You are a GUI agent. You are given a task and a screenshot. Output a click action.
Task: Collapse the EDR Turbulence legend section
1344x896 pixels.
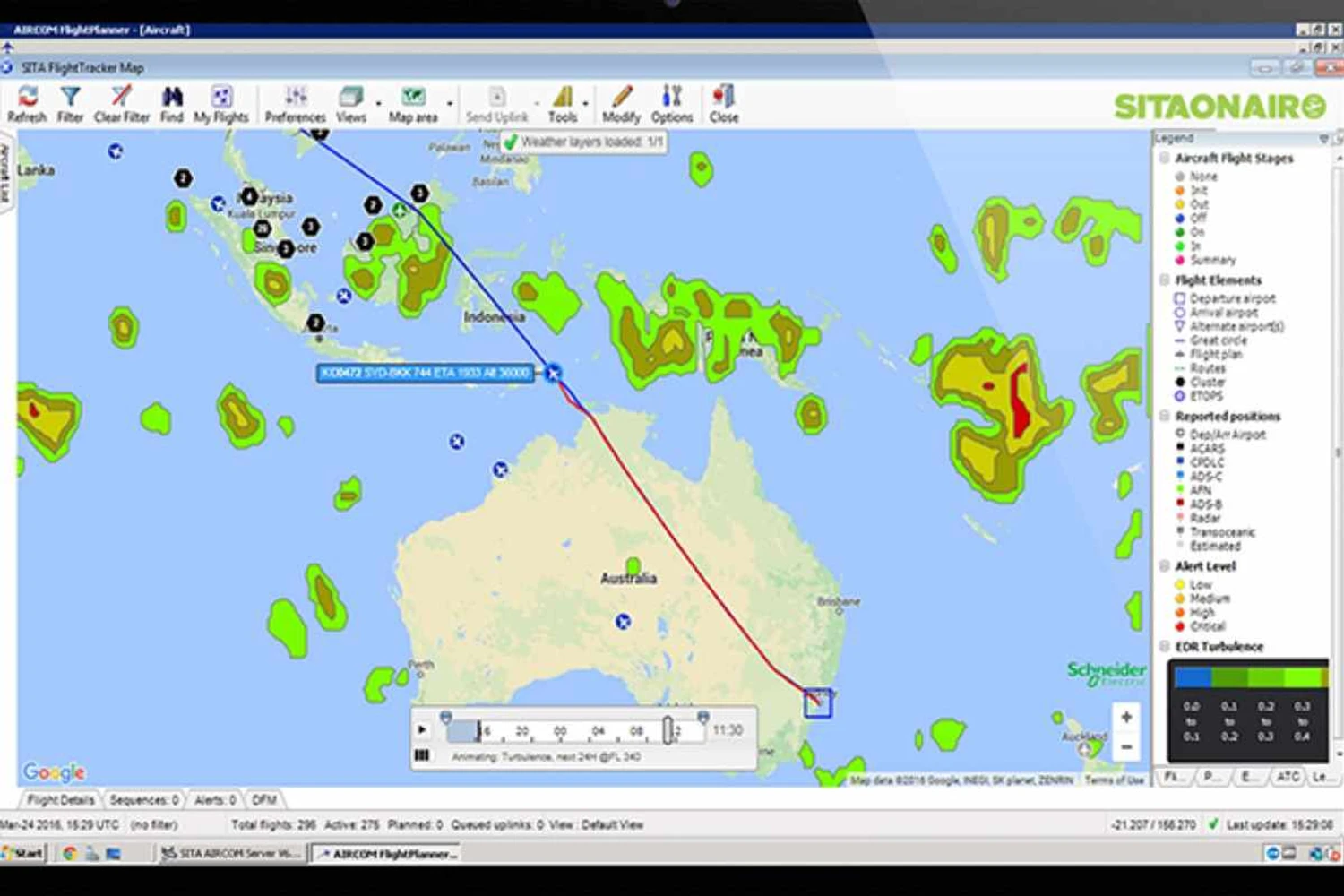1165,646
